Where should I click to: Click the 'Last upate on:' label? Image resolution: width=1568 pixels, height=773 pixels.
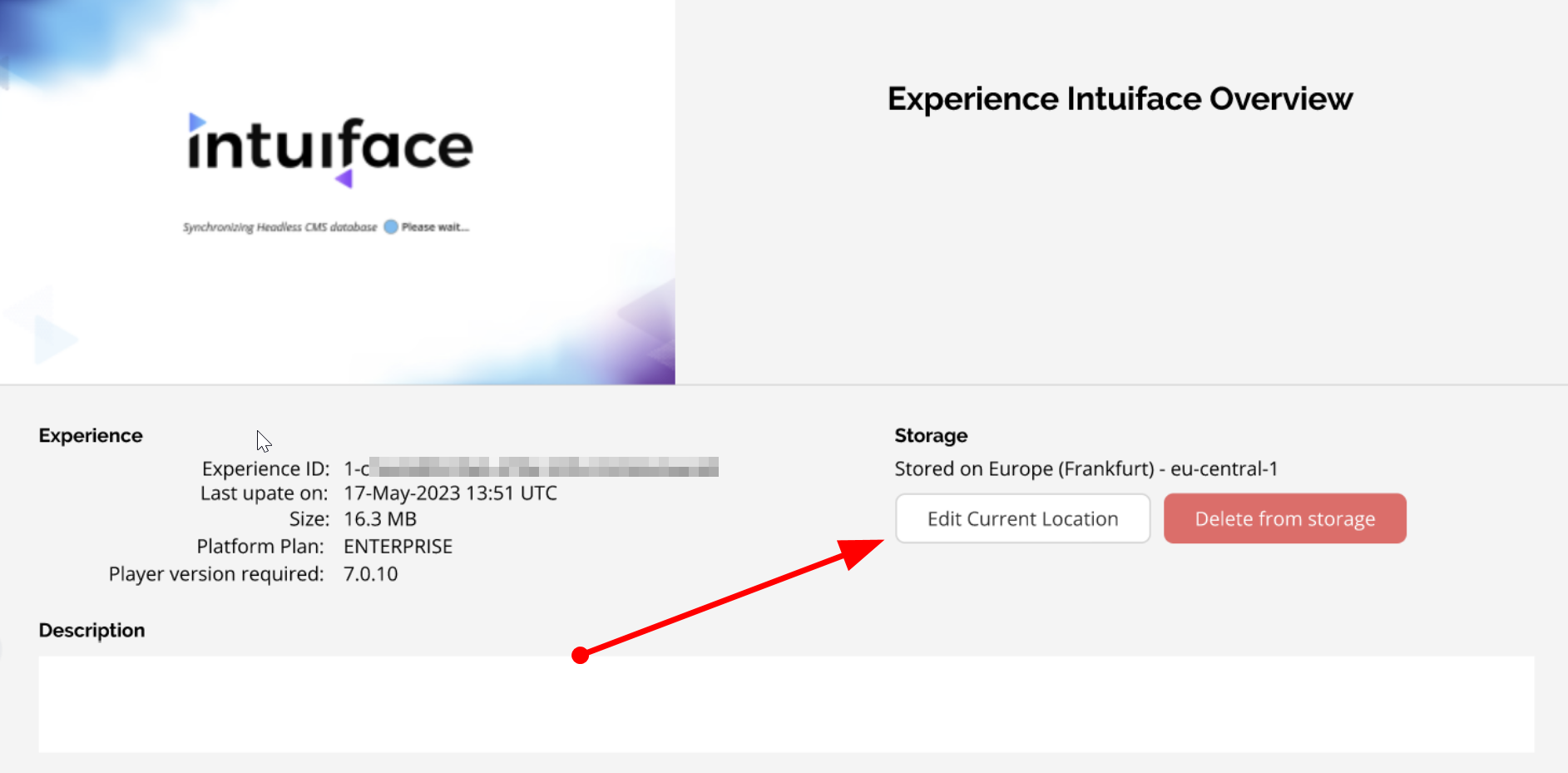[264, 493]
